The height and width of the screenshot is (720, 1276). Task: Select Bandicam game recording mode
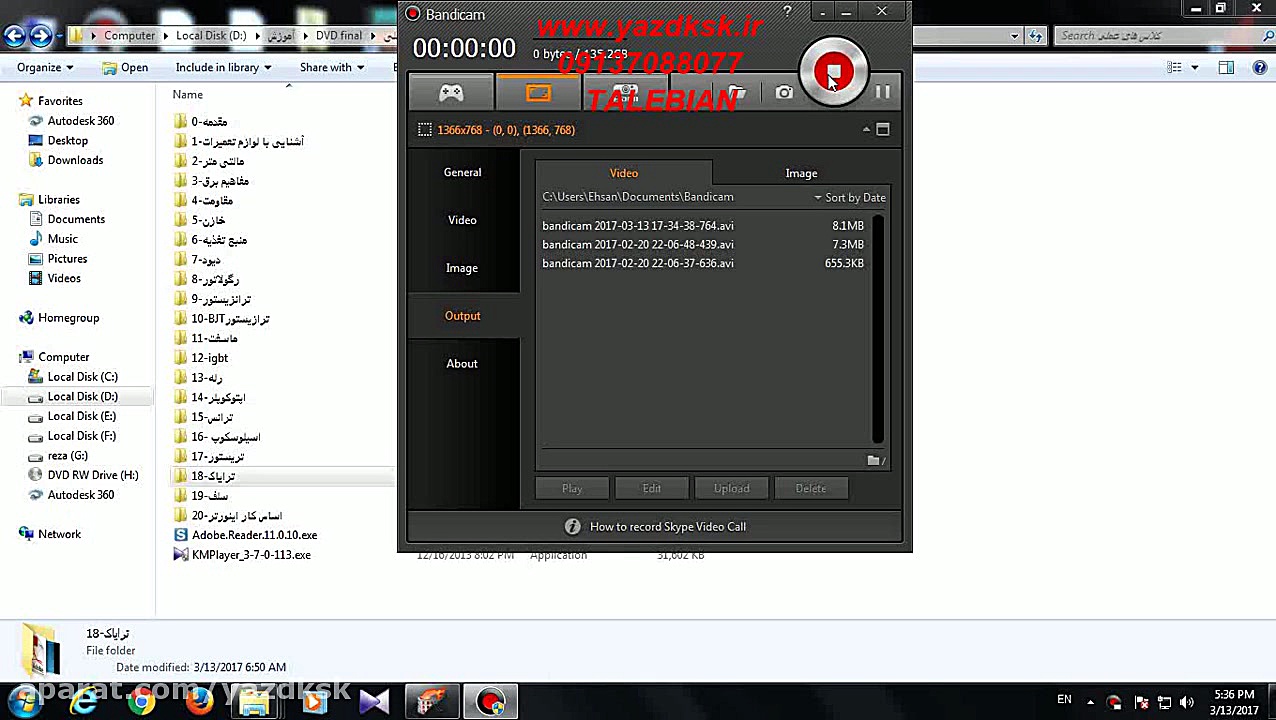tap(451, 93)
